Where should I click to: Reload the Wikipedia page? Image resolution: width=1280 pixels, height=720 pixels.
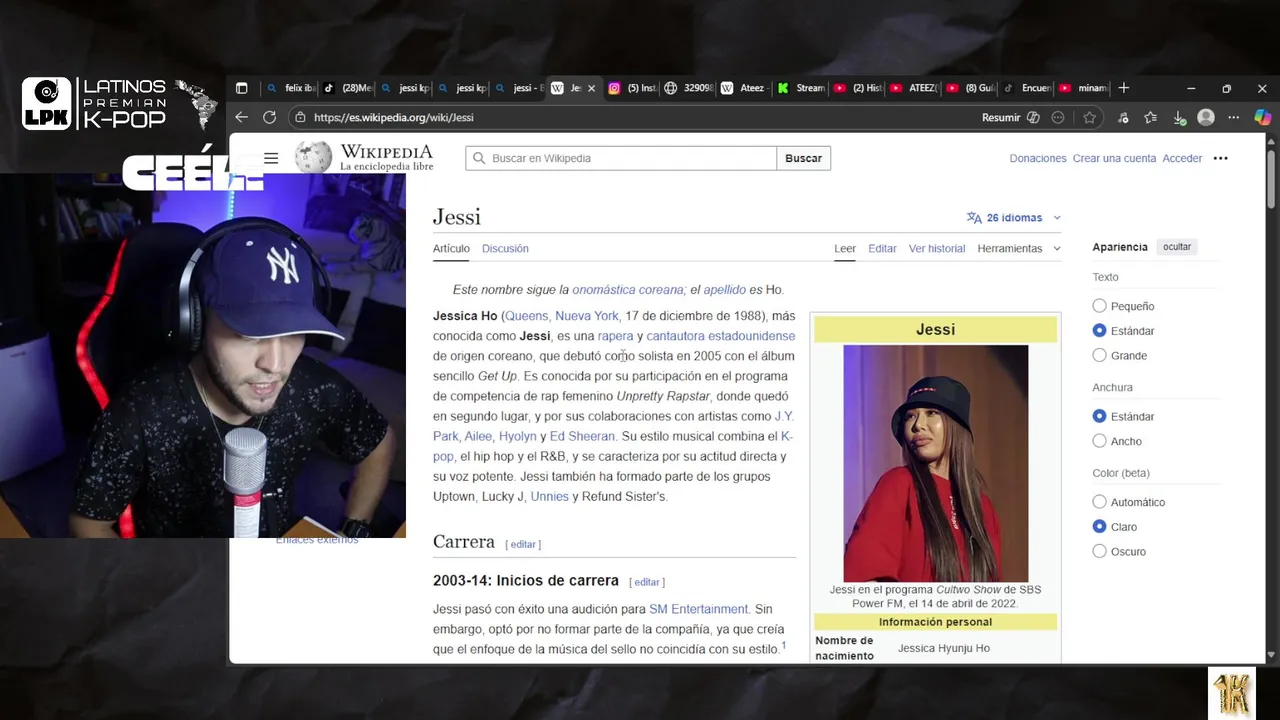(269, 117)
